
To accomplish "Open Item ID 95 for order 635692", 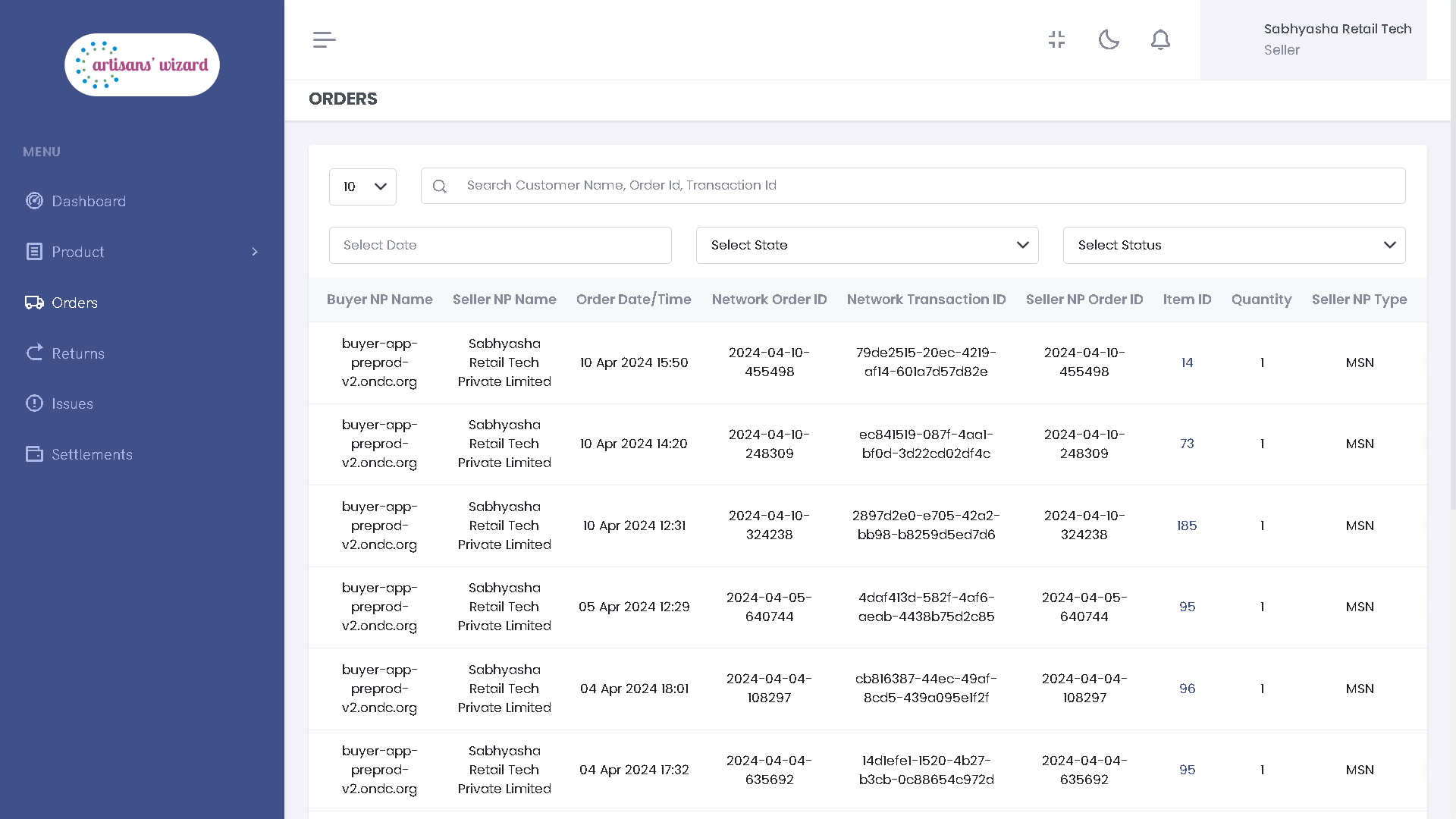I will pos(1187,770).
